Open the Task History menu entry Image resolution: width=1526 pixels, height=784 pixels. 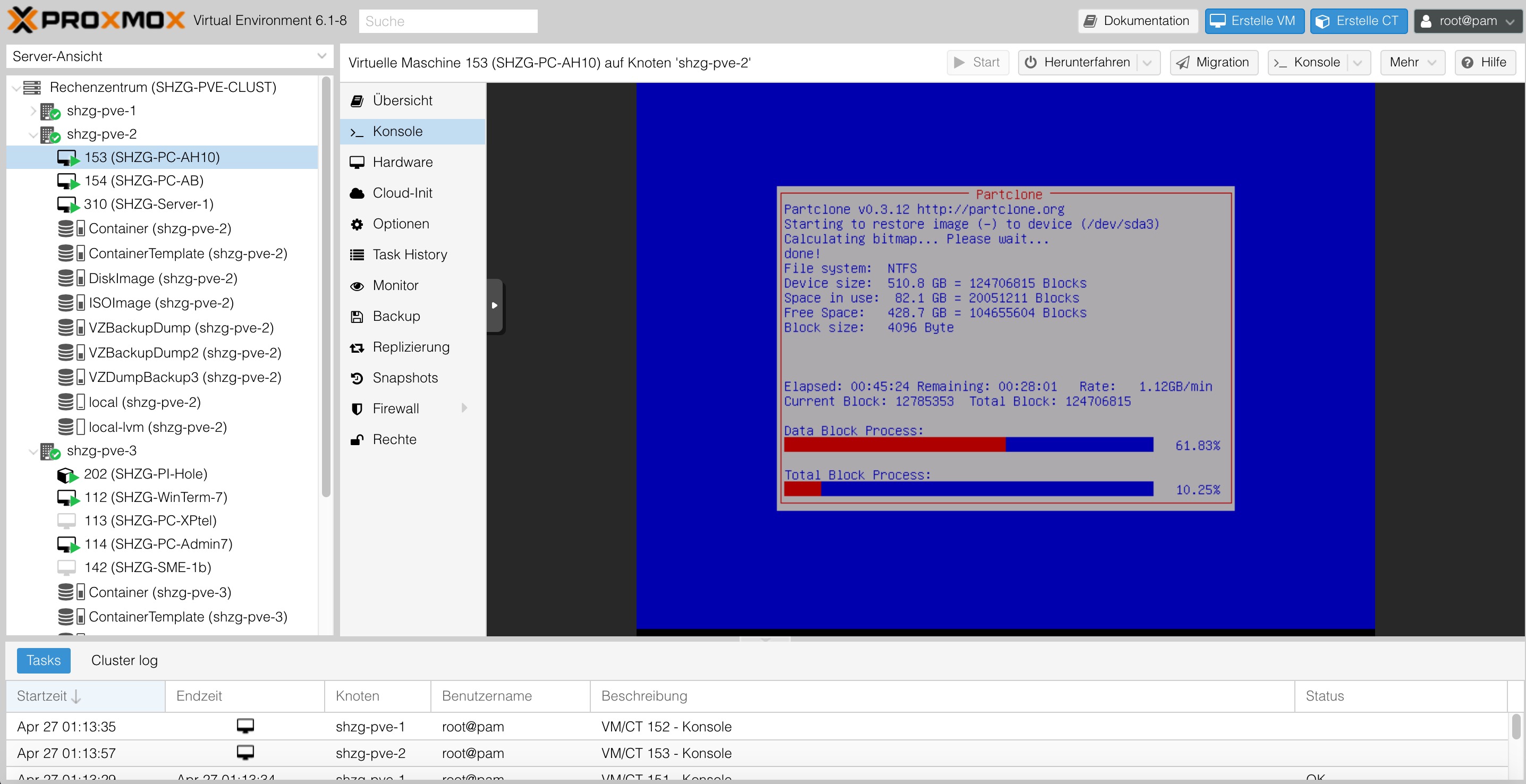413,254
